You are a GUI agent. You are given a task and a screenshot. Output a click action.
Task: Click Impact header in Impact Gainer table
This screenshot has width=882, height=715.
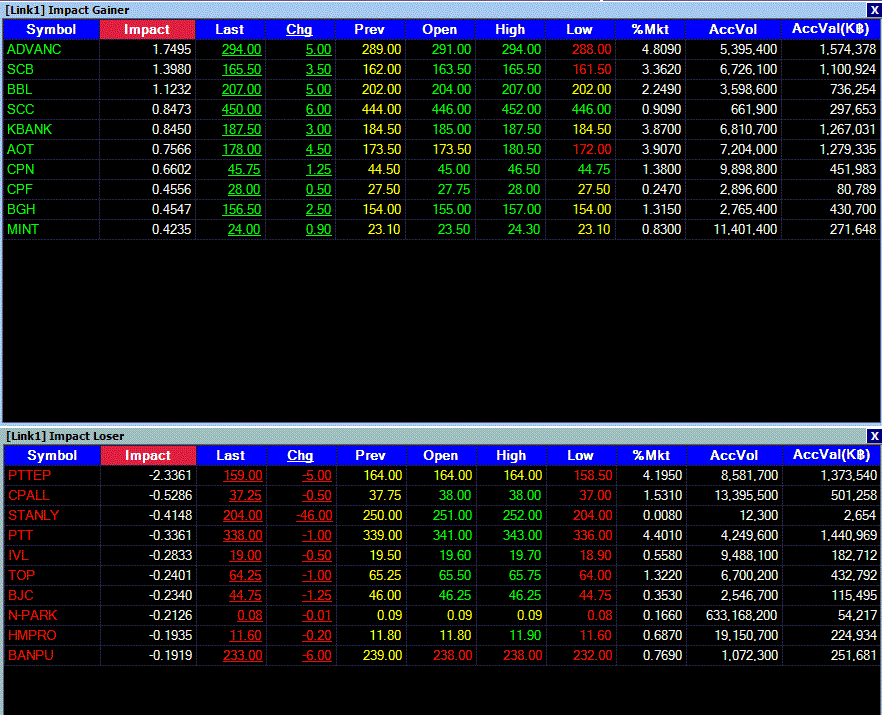click(x=147, y=30)
